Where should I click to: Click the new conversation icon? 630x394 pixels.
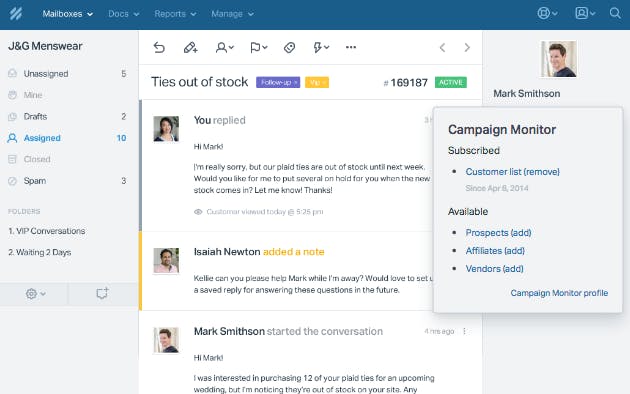[102, 293]
